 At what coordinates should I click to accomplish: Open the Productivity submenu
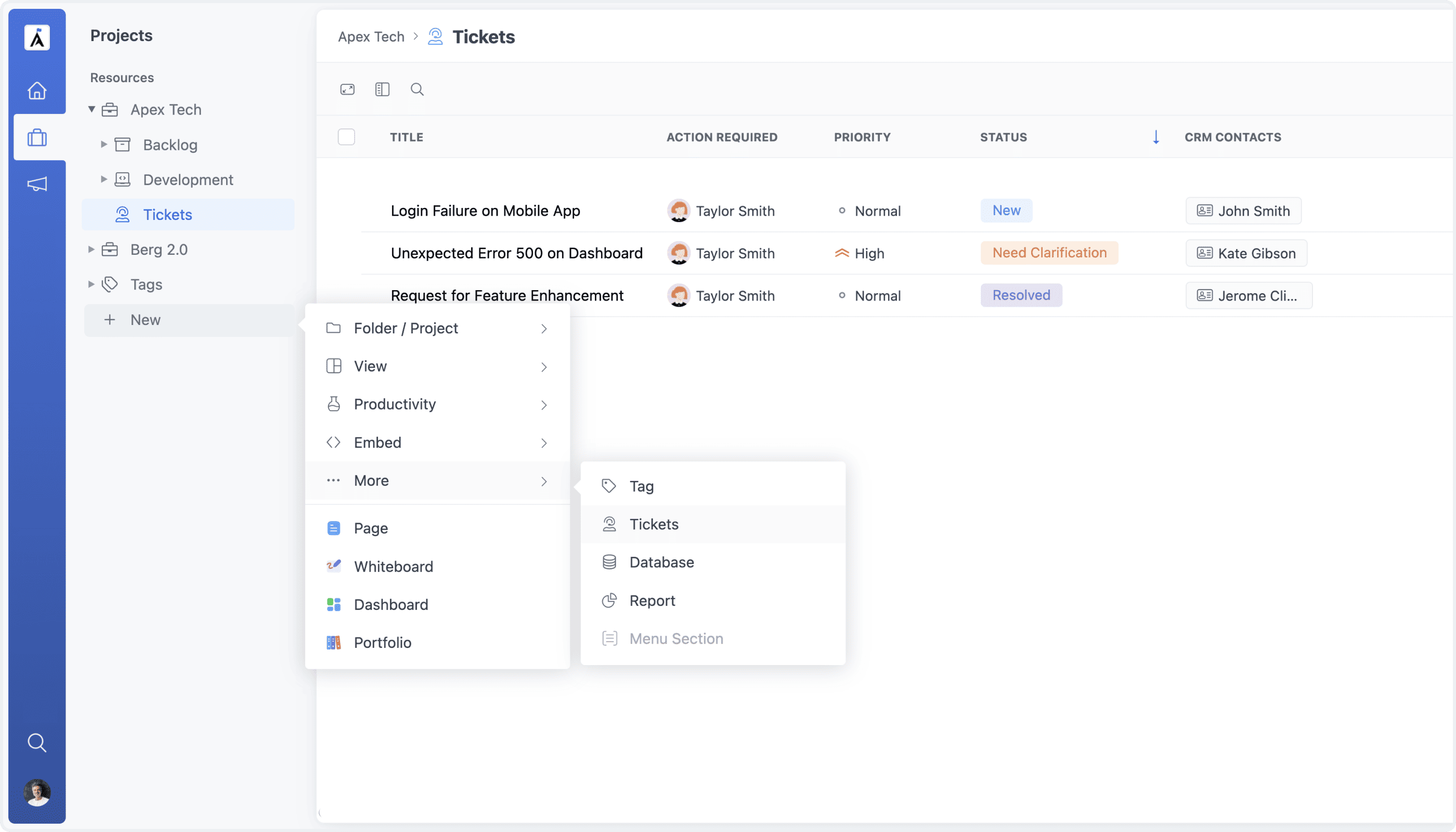point(437,404)
